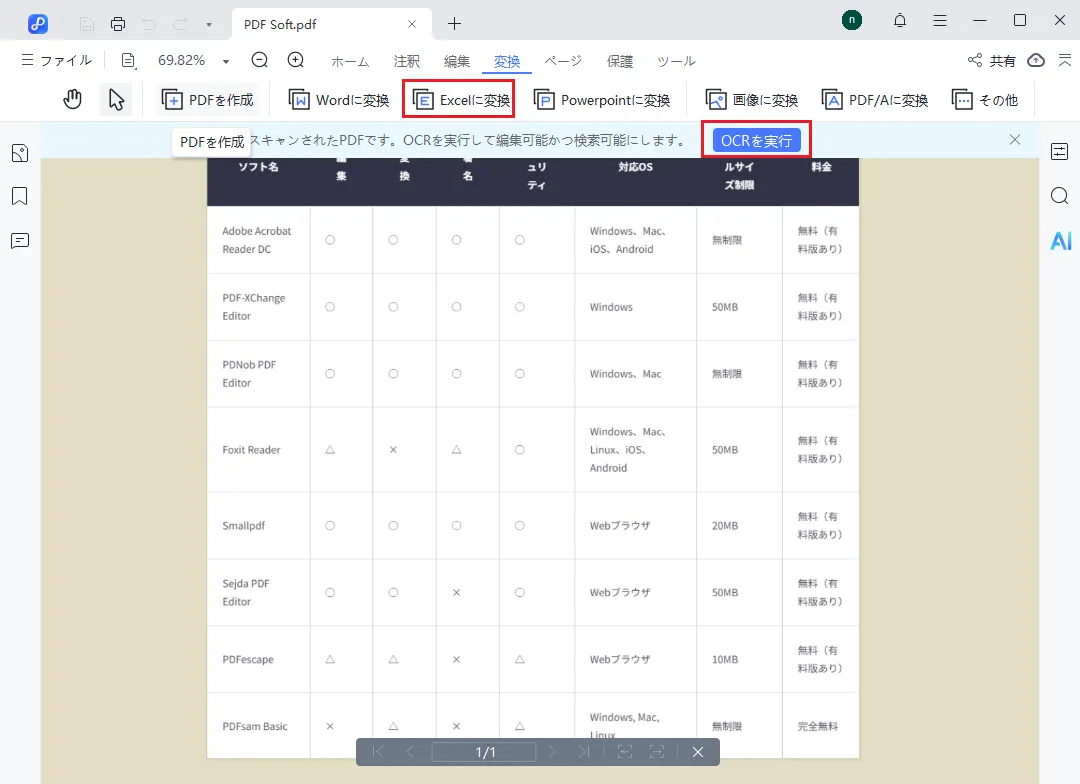Click the zoom out minus icon
This screenshot has height=784, width=1080.
(260, 60)
